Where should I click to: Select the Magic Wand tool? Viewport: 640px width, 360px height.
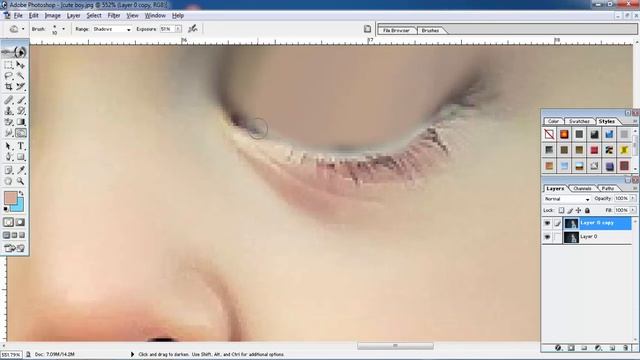(20, 76)
